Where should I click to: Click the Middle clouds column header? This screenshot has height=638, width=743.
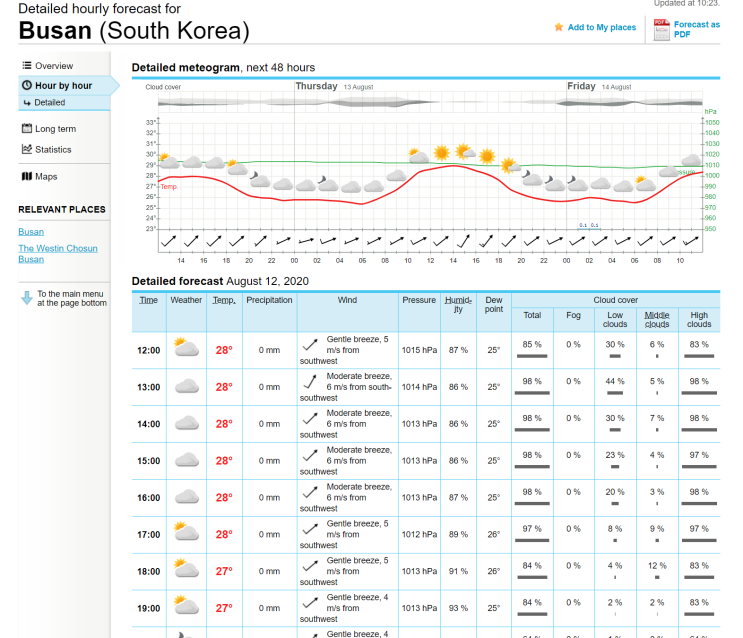(x=657, y=319)
